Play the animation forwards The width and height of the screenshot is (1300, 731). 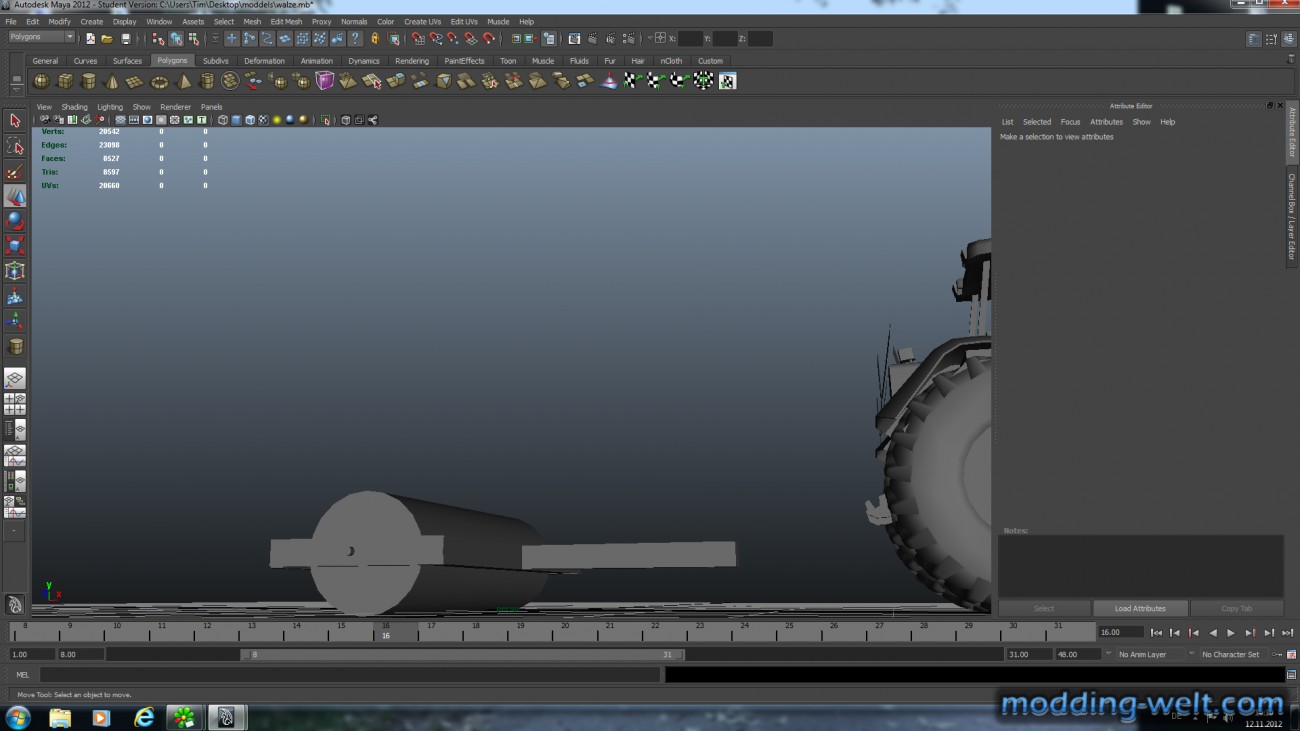1231,633
